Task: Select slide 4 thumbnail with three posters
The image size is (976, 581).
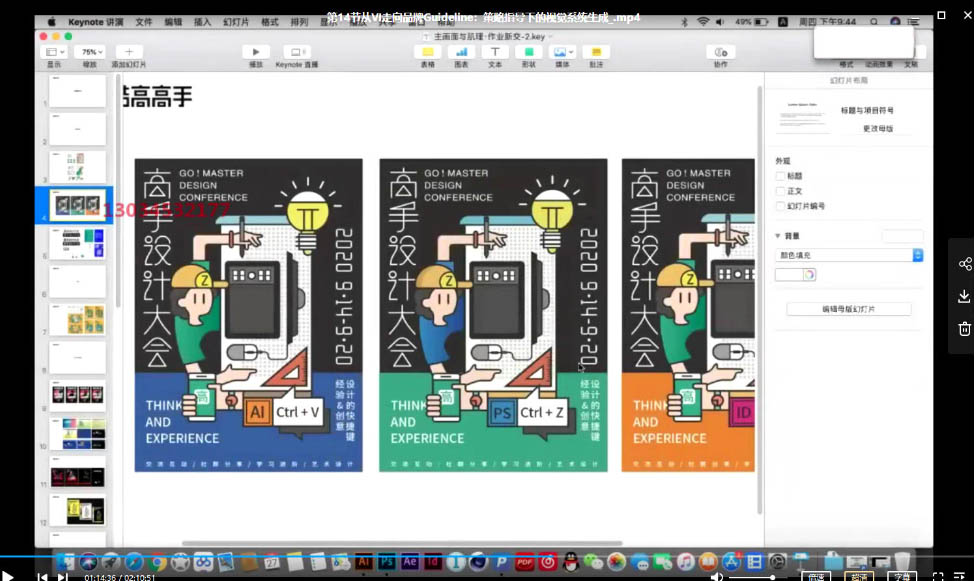Action: pyautogui.click(x=77, y=205)
